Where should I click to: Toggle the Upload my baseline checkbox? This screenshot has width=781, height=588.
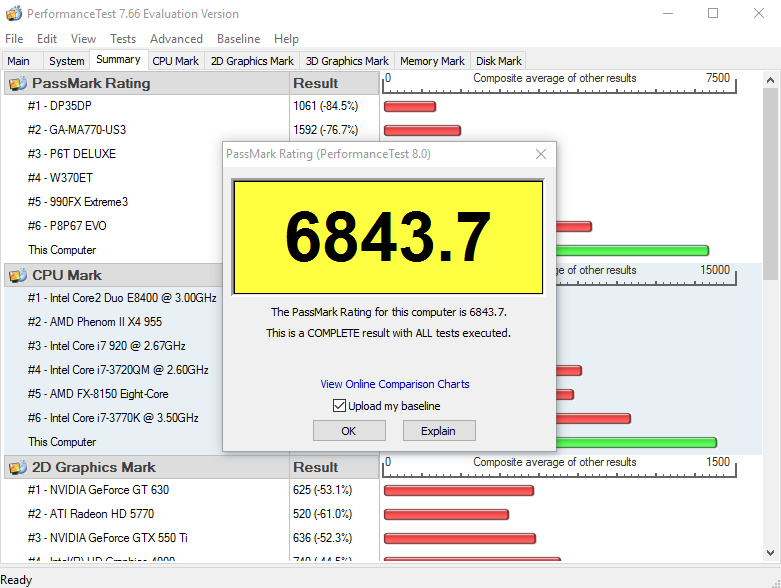pyautogui.click(x=340, y=406)
